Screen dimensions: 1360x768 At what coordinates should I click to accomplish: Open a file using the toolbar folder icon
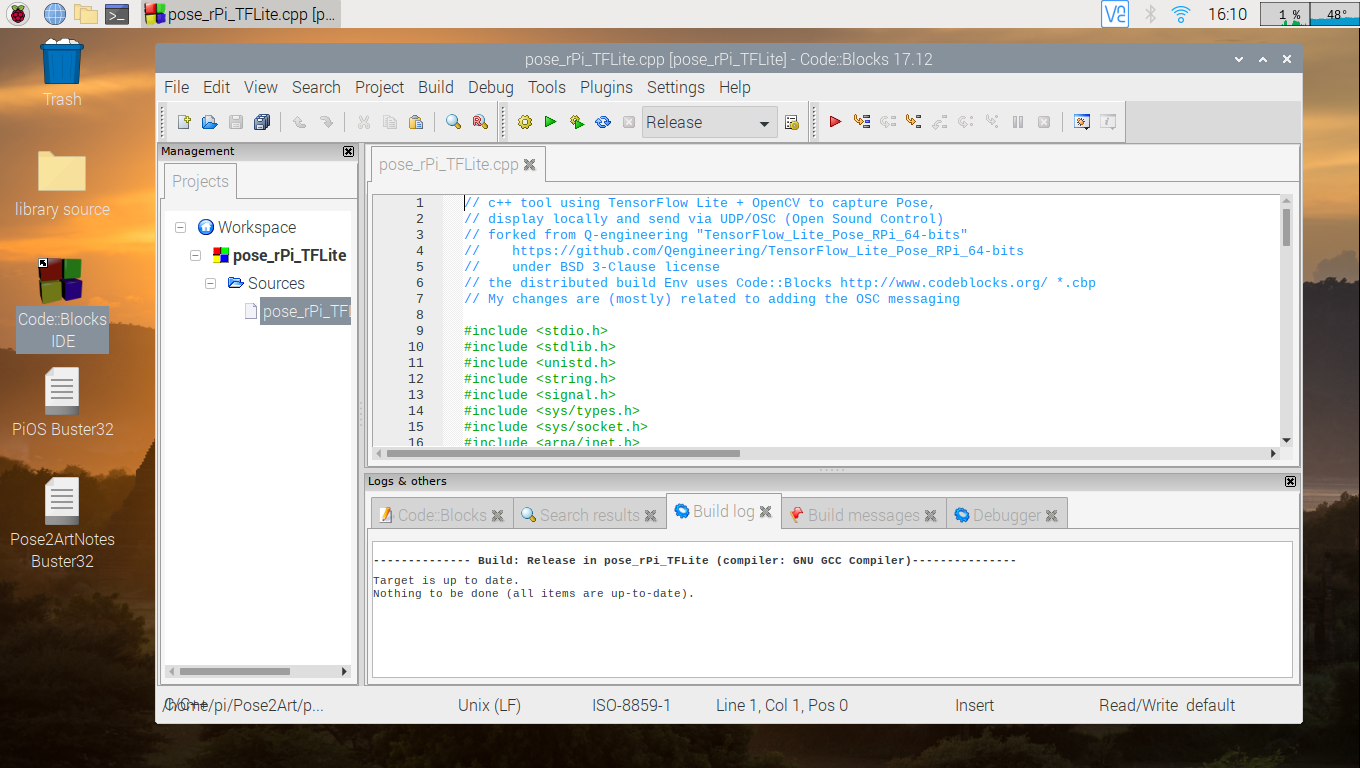(x=209, y=122)
